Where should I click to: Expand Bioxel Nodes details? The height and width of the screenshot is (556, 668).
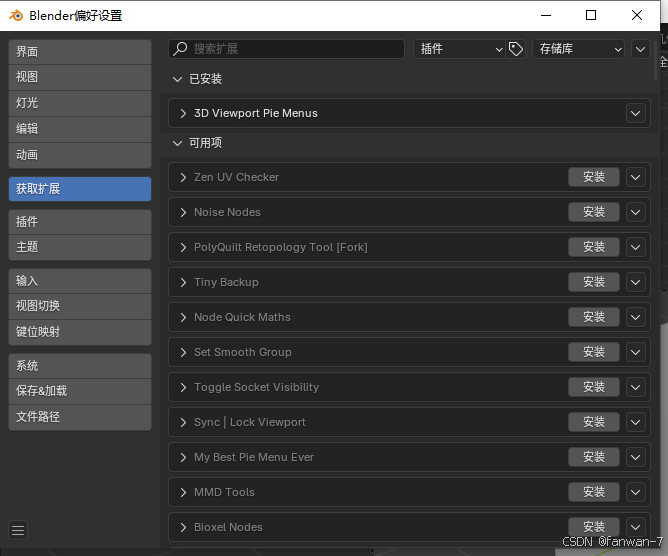pyautogui.click(x=183, y=527)
